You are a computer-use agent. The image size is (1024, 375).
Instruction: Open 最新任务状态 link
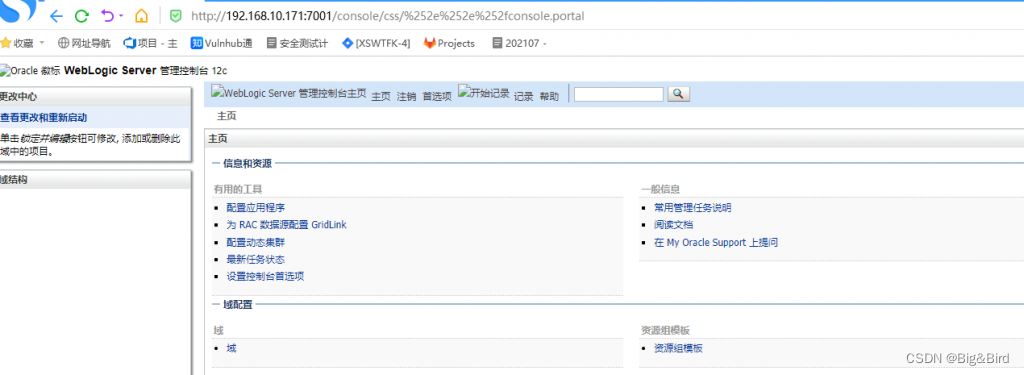pyautogui.click(x=256, y=259)
